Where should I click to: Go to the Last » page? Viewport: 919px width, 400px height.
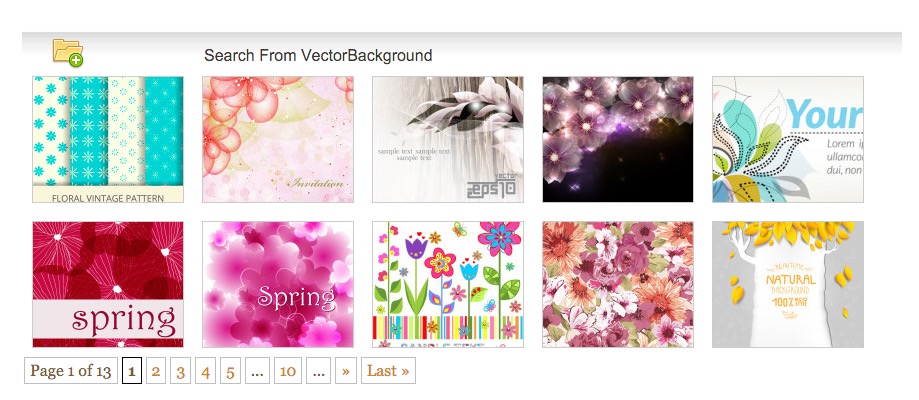pyautogui.click(x=389, y=371)
